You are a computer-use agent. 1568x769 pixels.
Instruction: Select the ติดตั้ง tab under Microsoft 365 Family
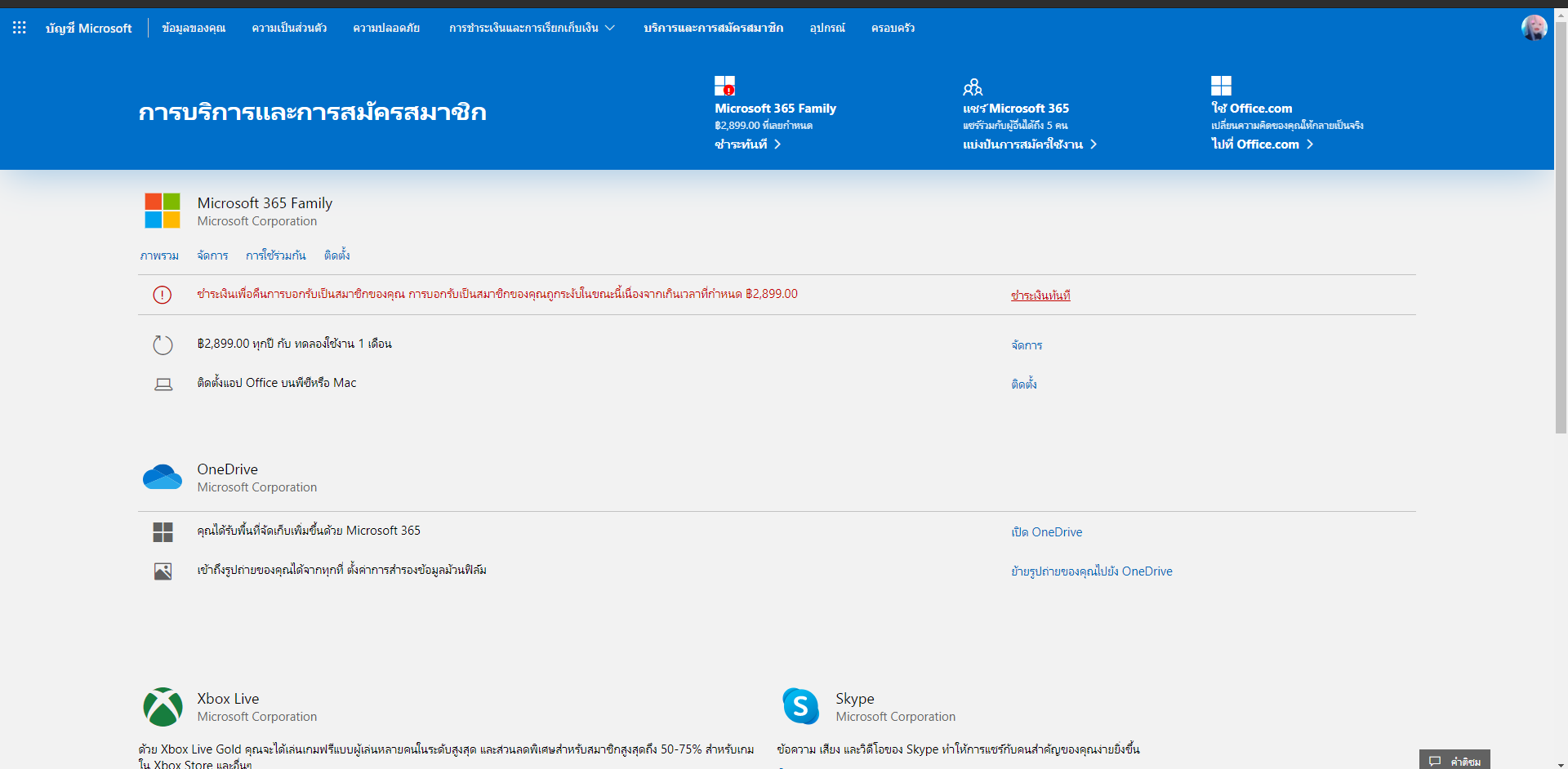click(336, 256)
